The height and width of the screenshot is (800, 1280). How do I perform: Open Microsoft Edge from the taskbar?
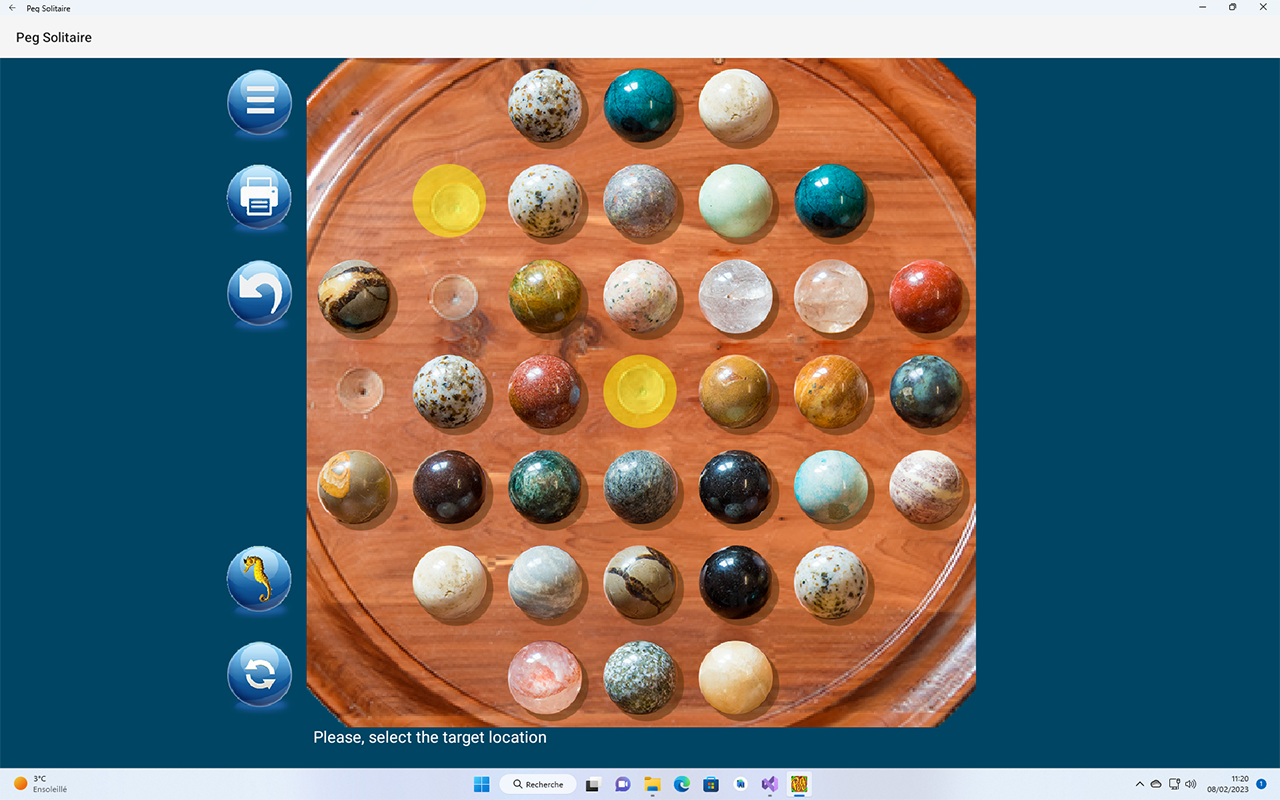tap(682, 784)
